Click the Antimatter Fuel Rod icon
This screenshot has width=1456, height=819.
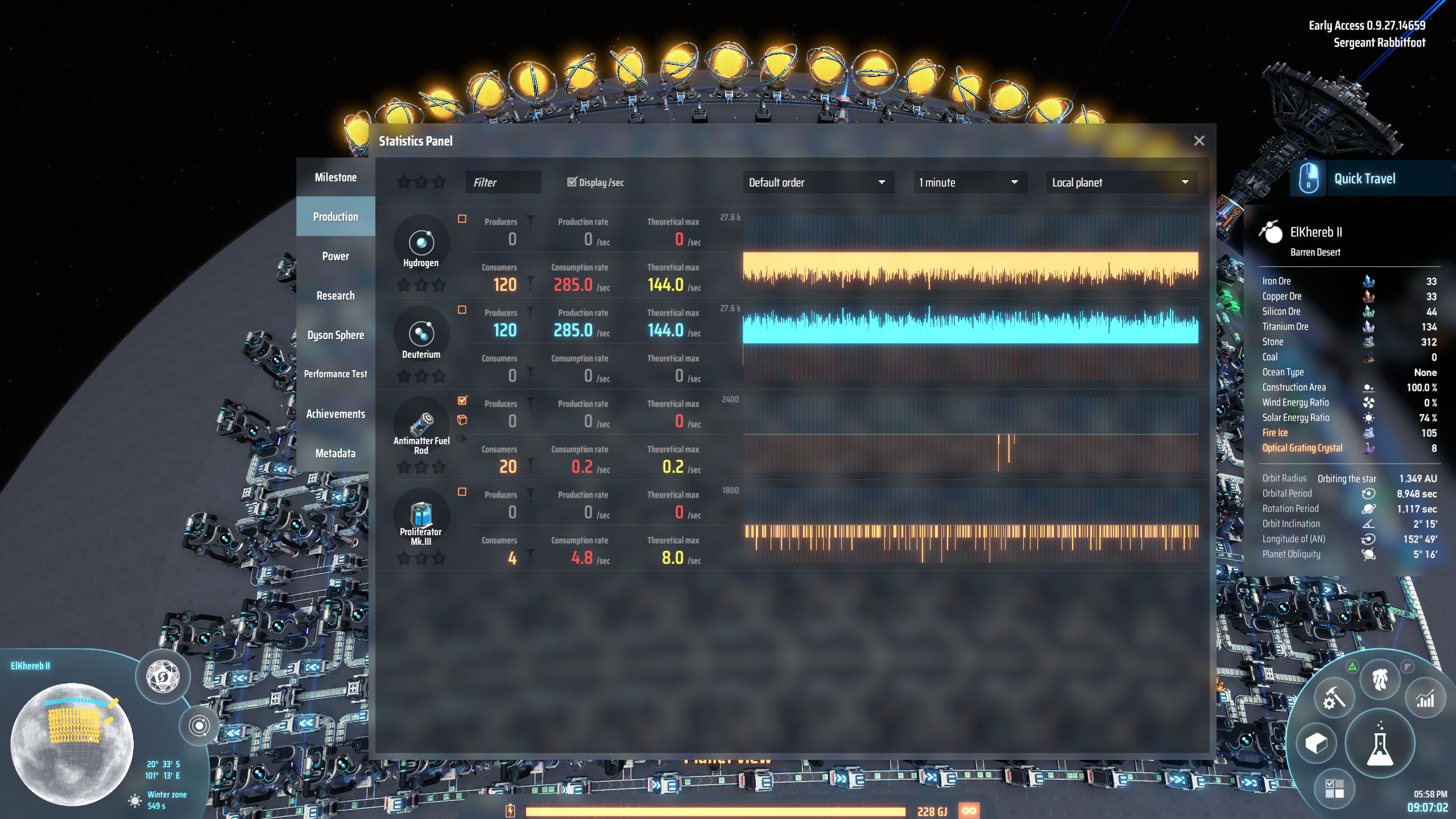coord(421,425)
